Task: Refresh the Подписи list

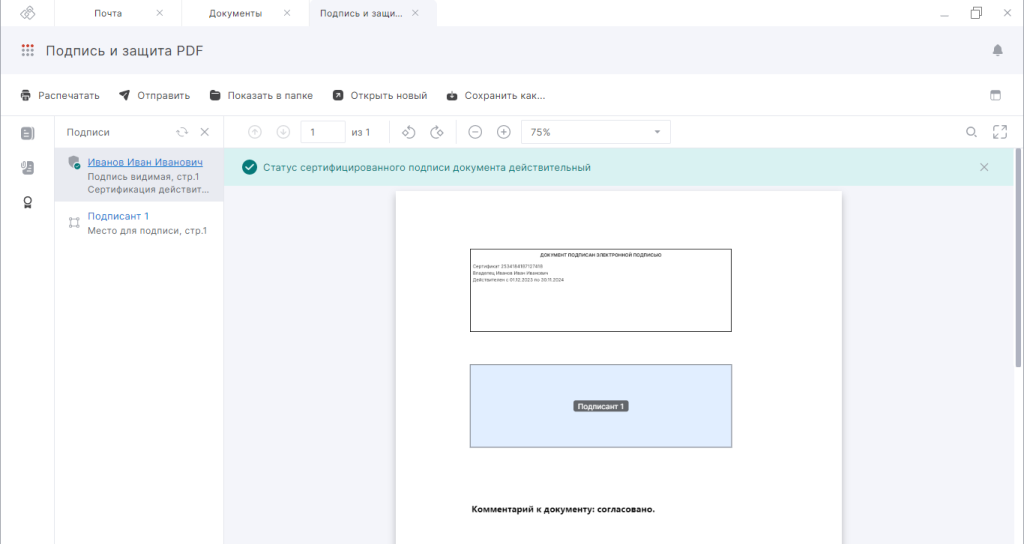Action: click(182, 132)
